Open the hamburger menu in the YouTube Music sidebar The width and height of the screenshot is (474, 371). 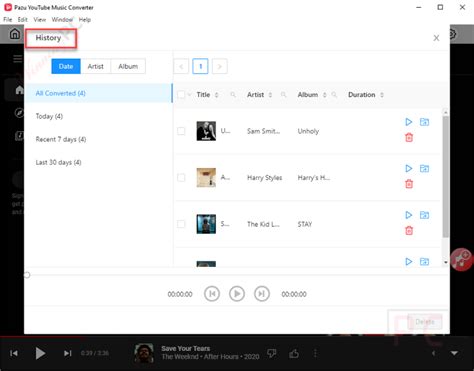click(18, 59)
